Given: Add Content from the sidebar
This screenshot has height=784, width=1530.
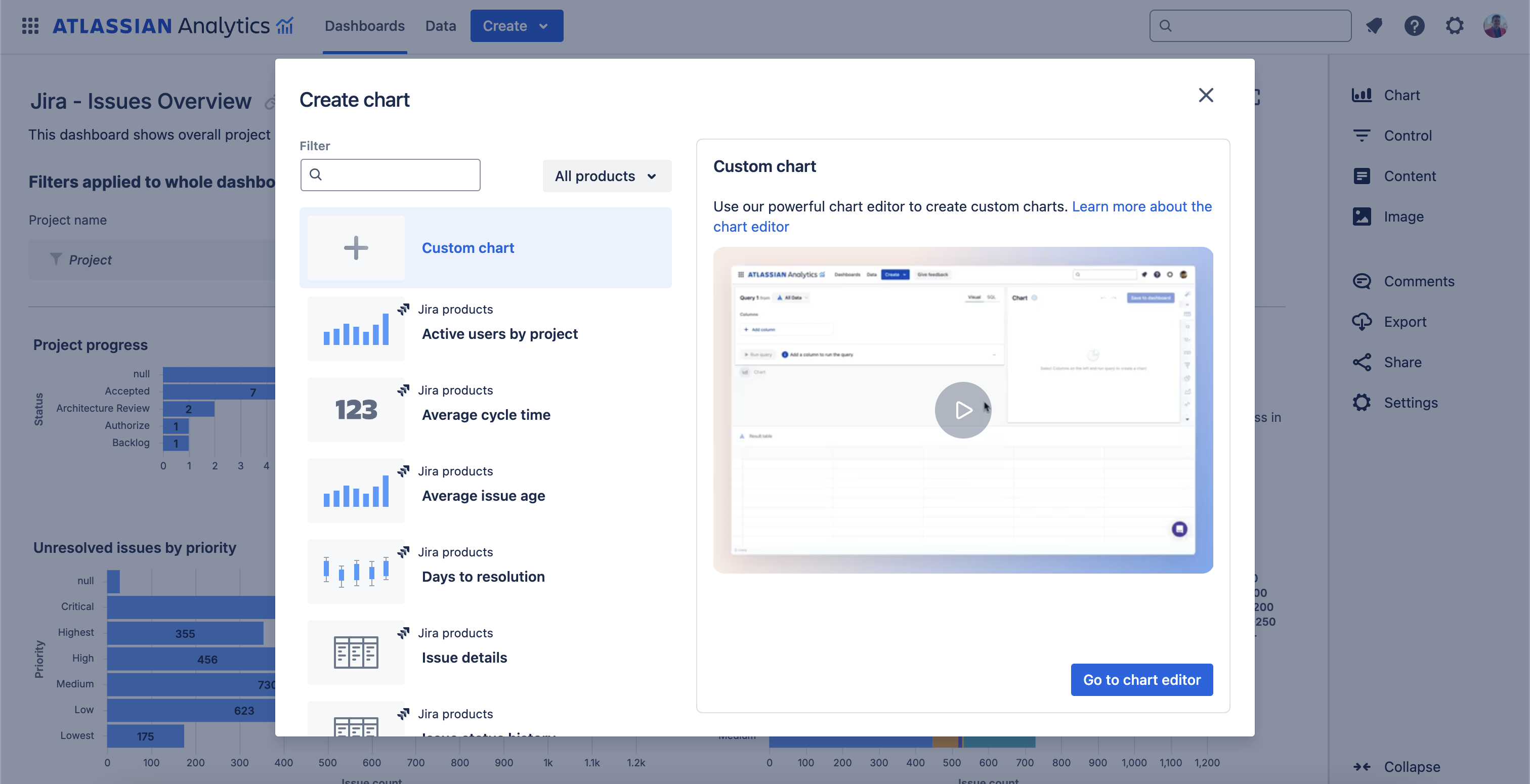Looking at the screenshot, I should click(1394, 176).
